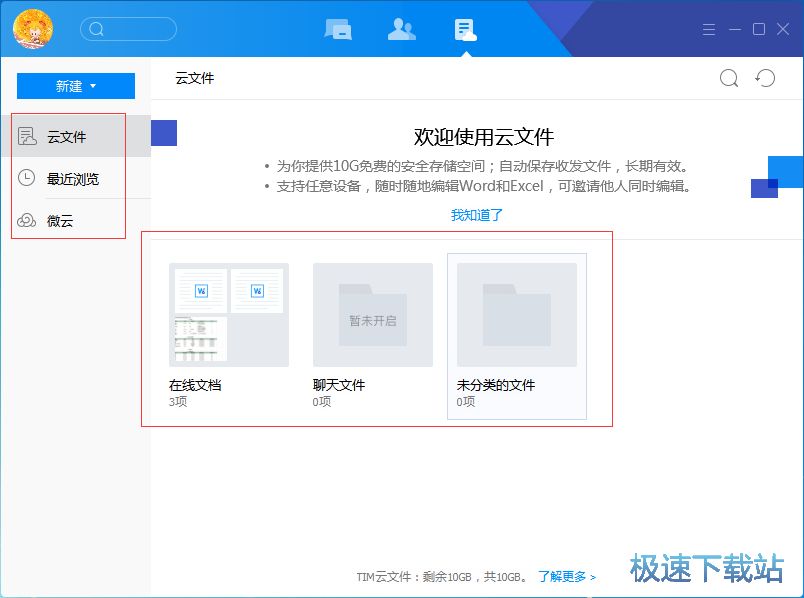Select 微云 in the sidebar
The height and width of the screenshot is (598, 804).
[x=76, y=221]
